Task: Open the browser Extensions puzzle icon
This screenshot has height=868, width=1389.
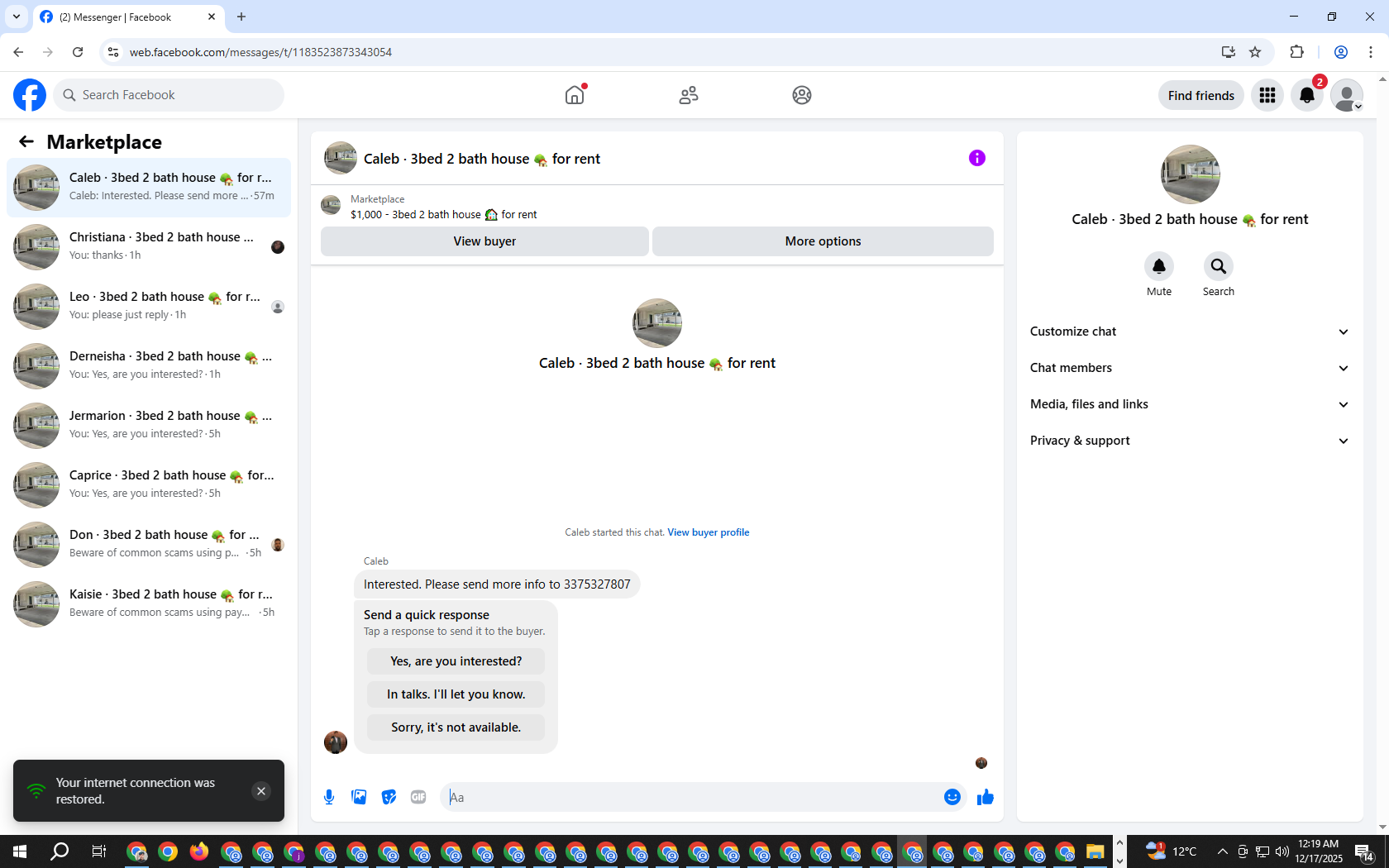Action: (x=1296, y=52)
